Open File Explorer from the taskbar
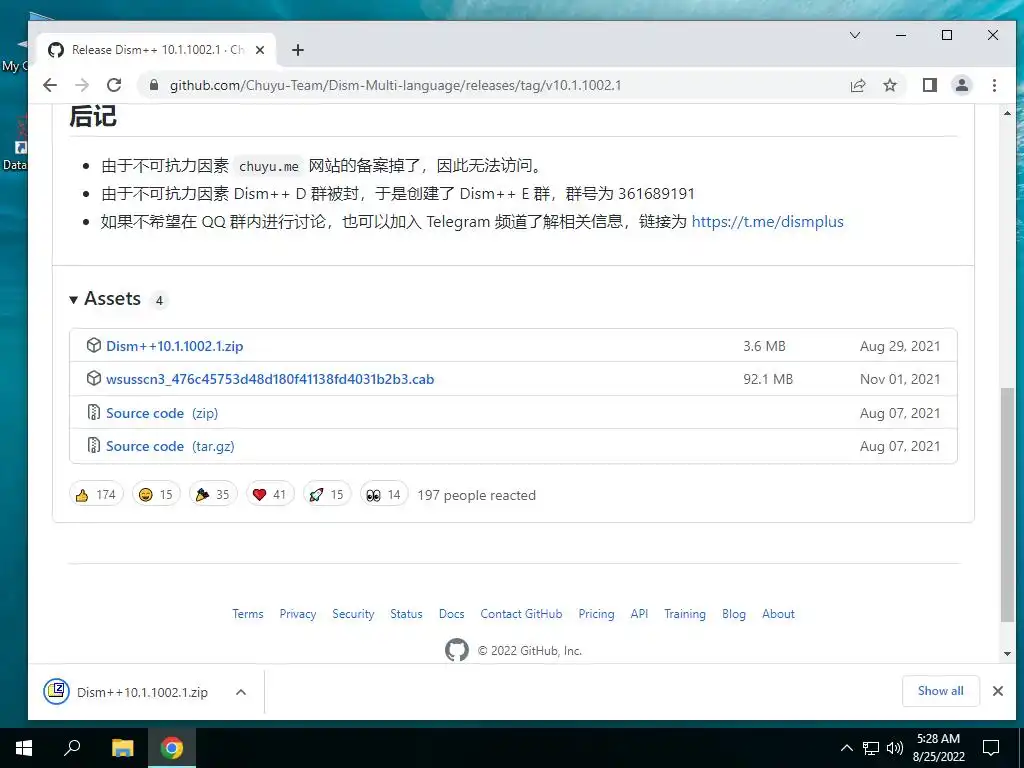 tap(122, 748)
